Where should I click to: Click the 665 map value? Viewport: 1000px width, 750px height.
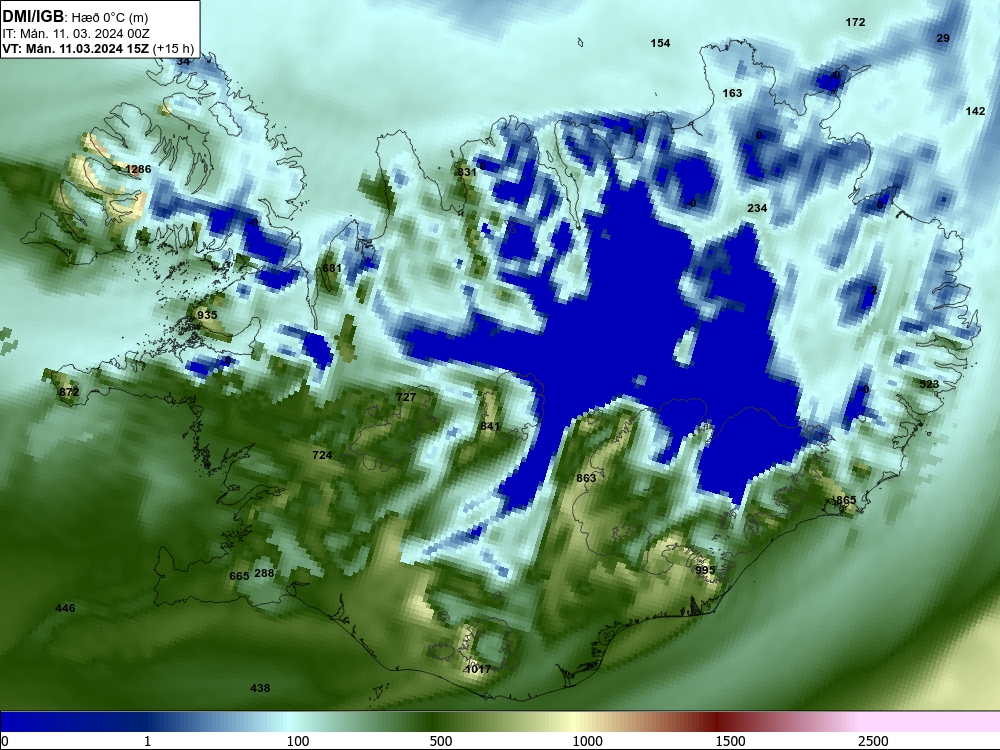tap(239, 576)
